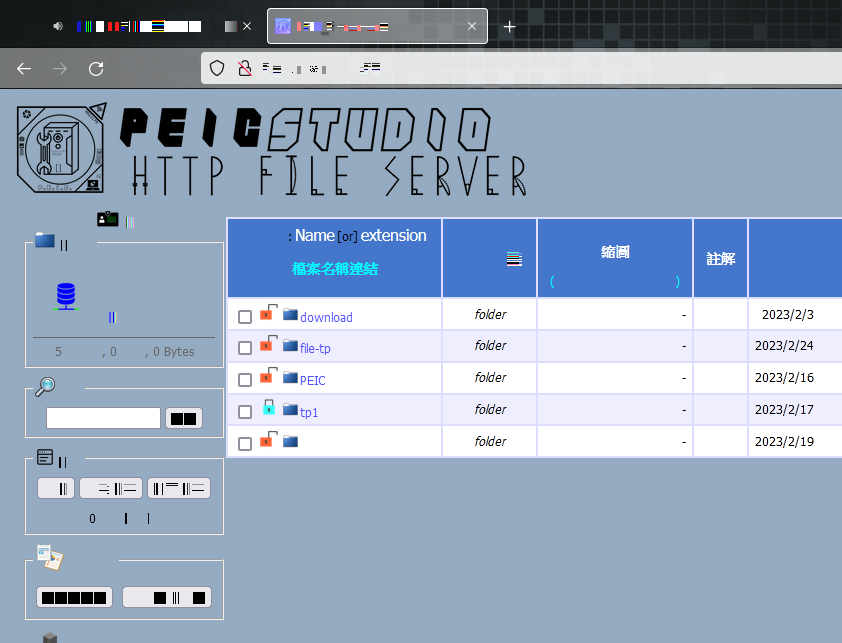Click the date 2023/2/24 cell
This screenshot has height=643, width=842.
(x=784, y=345)
